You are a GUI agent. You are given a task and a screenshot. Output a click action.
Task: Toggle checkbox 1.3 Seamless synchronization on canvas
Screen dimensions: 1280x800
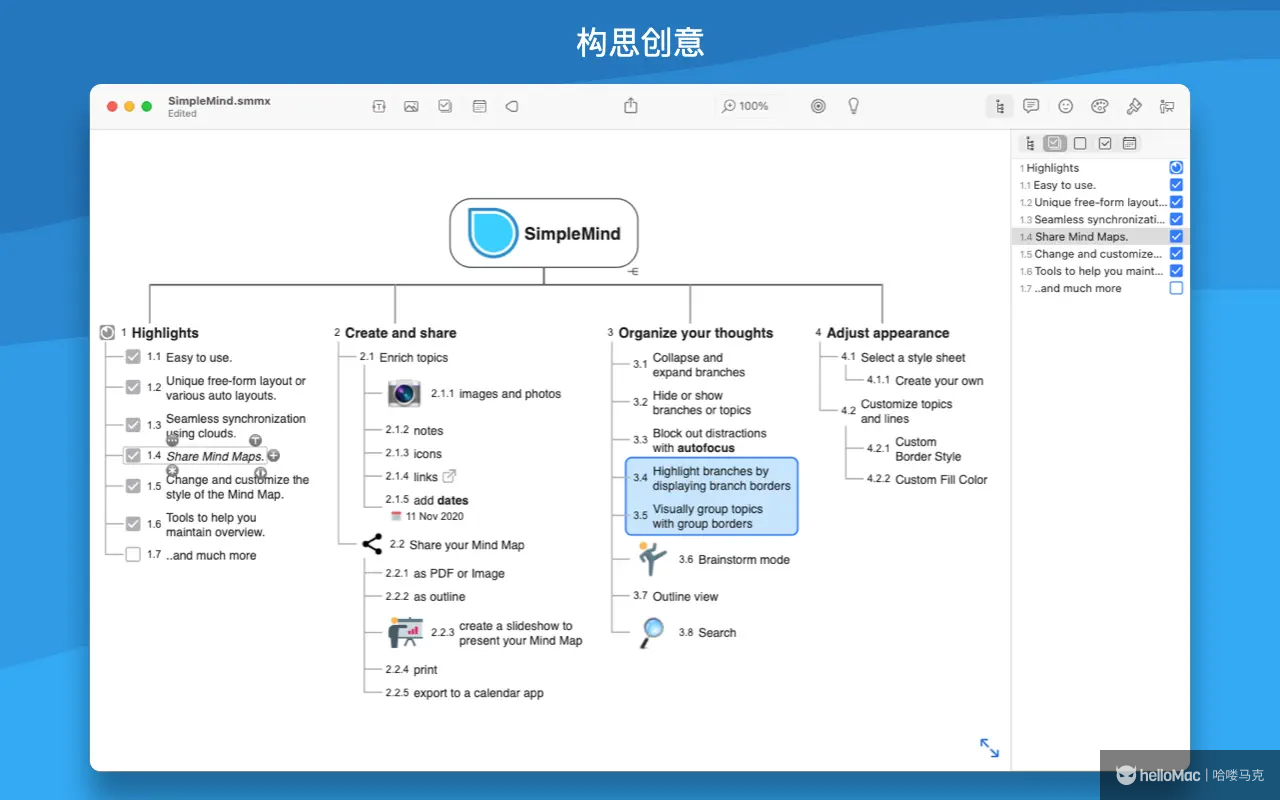tap(133, 425)
